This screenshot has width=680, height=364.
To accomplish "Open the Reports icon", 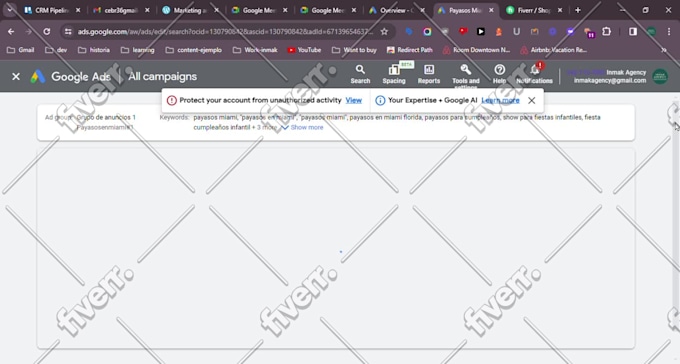I will pyautogui.click(x=429, y=75).
